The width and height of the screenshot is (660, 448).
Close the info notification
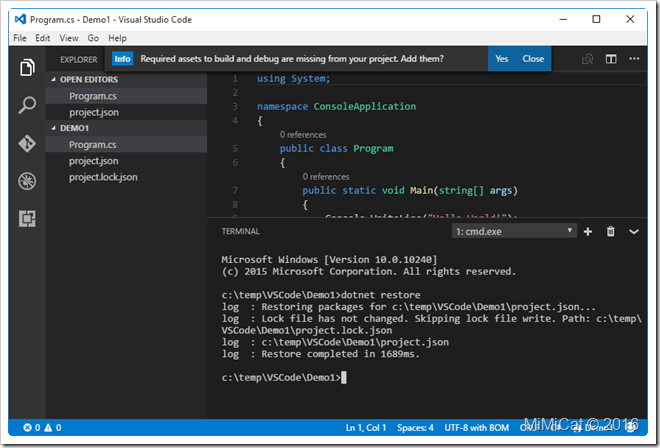point(533,59)
